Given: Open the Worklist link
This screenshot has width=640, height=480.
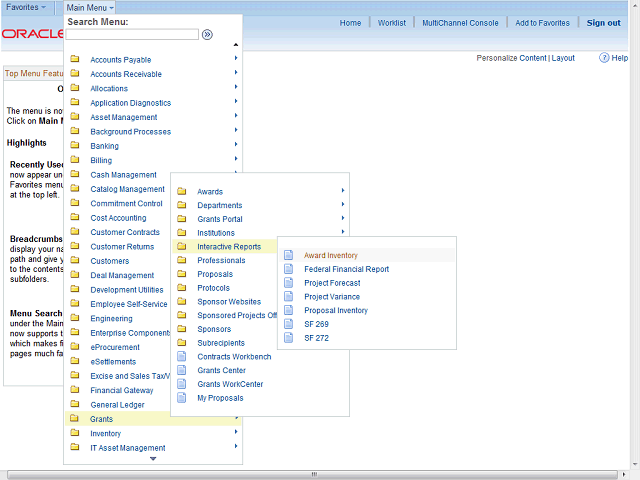Looking at the screenshot, I should click(x=392, y=23).
